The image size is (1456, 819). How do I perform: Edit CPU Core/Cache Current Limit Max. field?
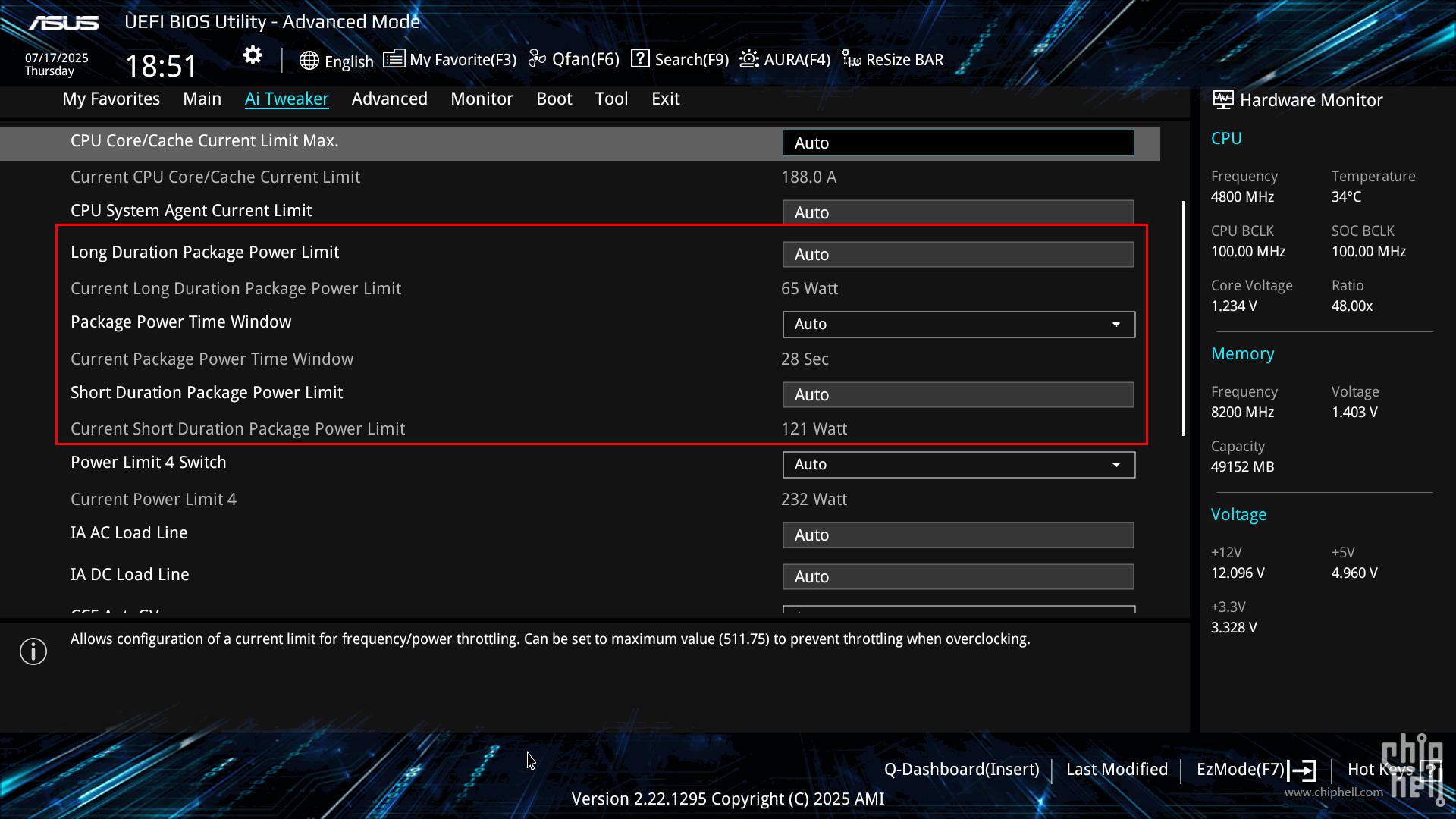[x=959, y=143]
